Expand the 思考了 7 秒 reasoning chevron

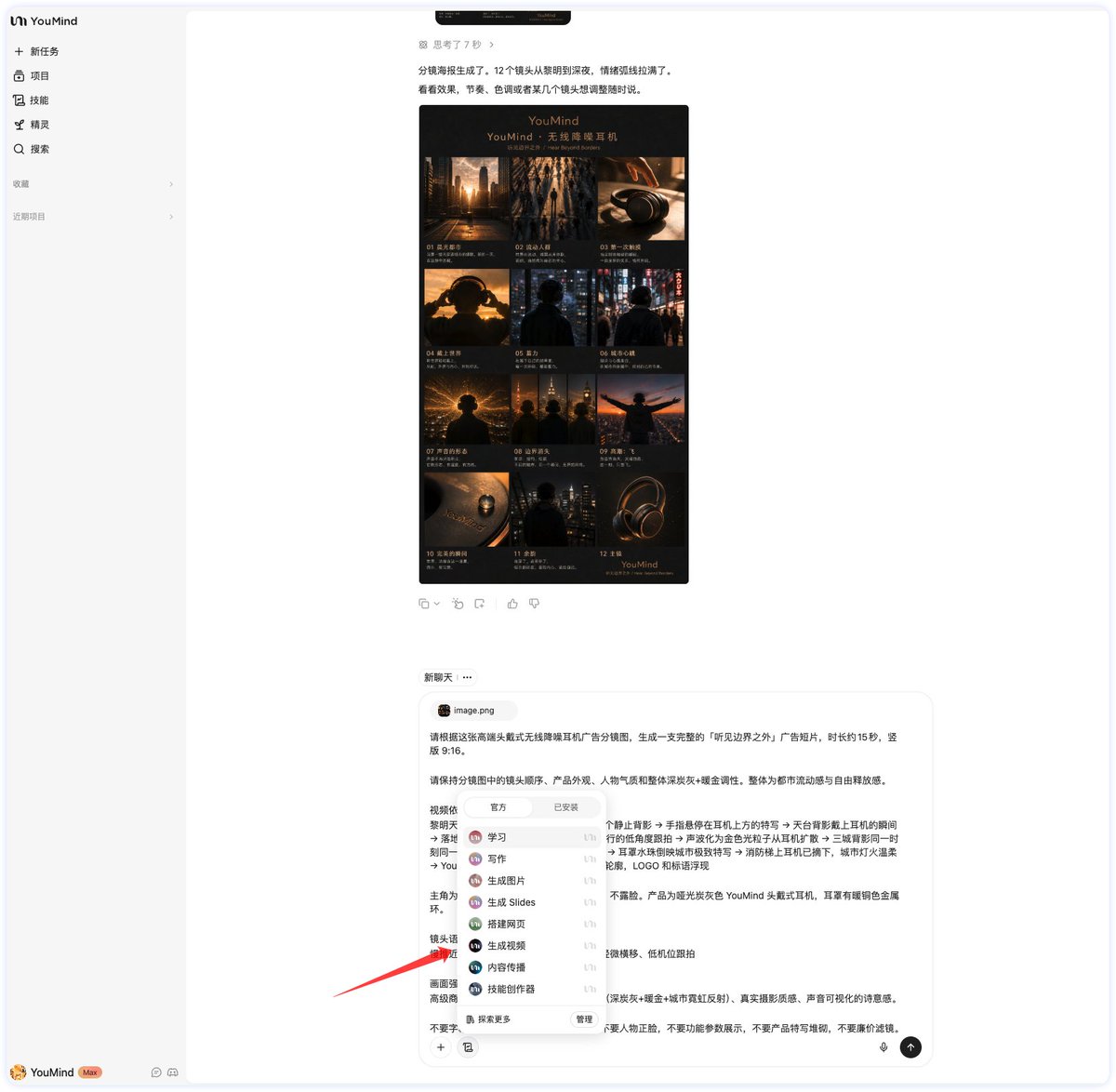coord(492,45)
